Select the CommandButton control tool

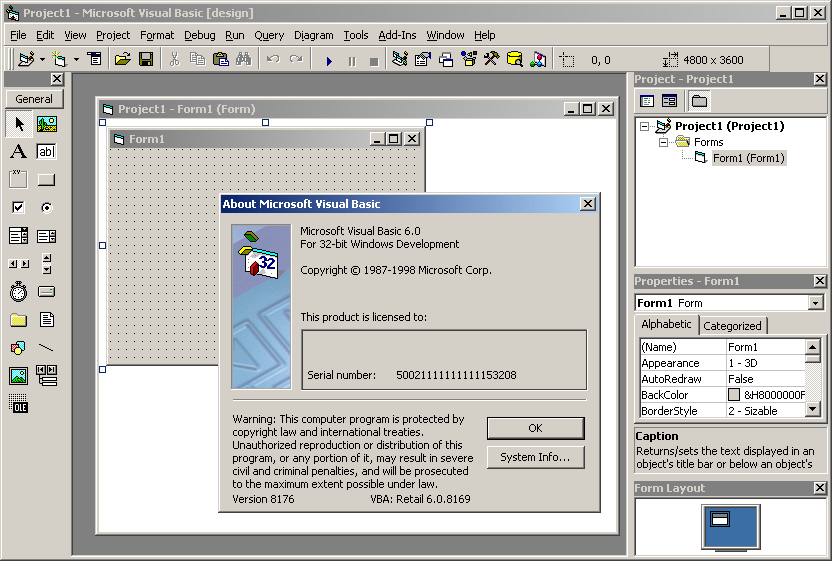pyautogui.click(x=47, y=179)
